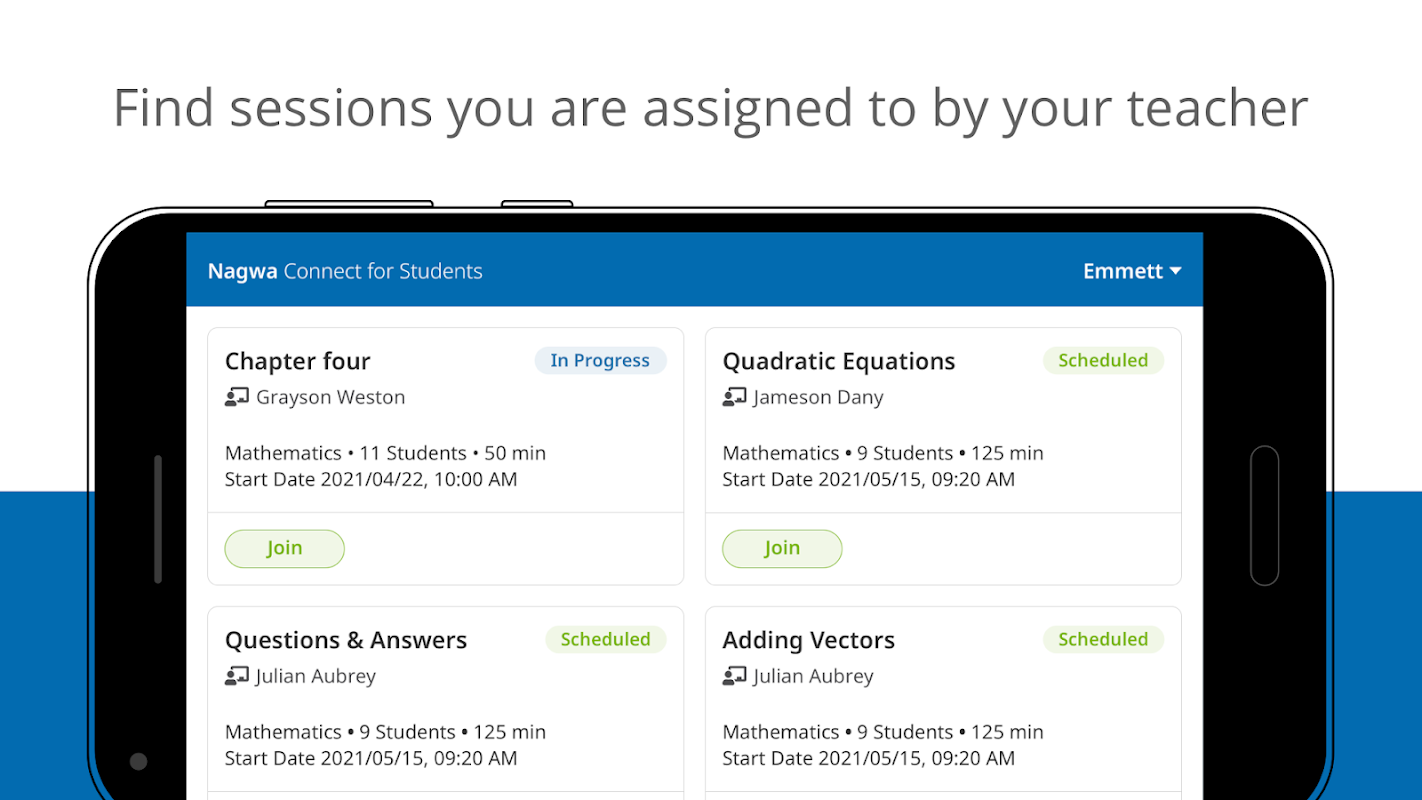Screen dimensions: 1422x800
Task: Open the Emmett user dropdown menu
Action: 1132,271
